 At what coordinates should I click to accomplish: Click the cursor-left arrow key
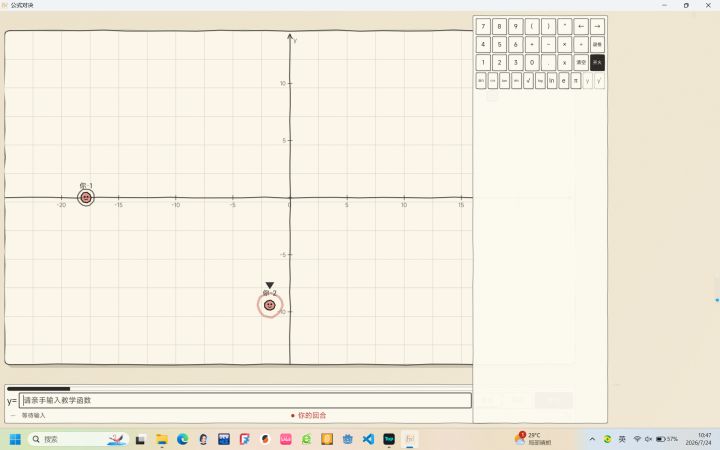[x=581, y=26]
